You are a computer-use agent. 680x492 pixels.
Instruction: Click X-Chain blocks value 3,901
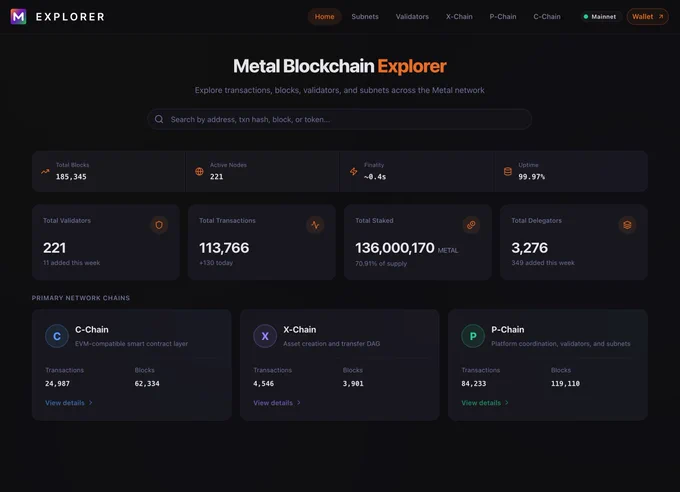[x=353, y=384]
